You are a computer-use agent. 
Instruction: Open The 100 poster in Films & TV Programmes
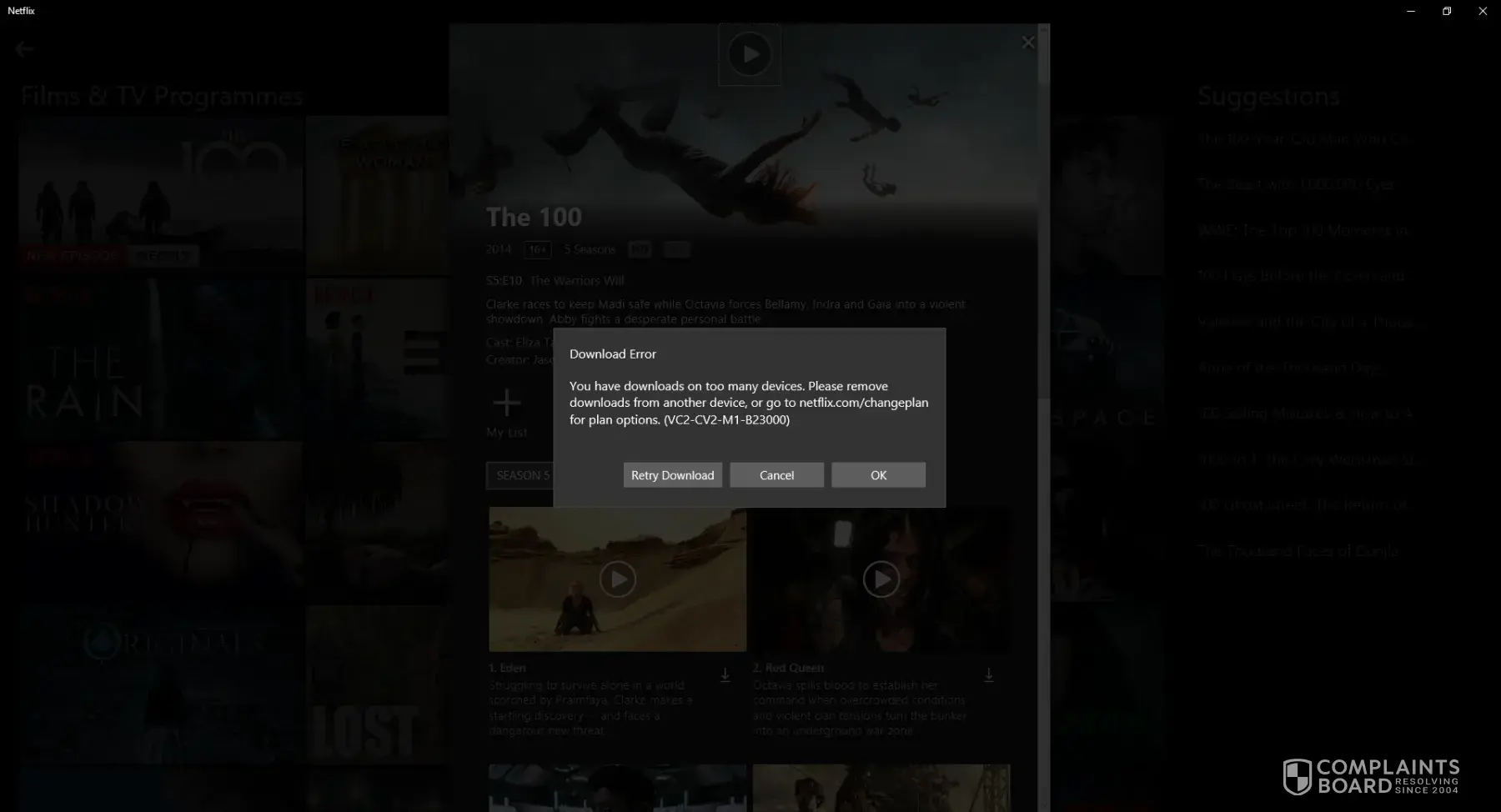tap(161, 196)
